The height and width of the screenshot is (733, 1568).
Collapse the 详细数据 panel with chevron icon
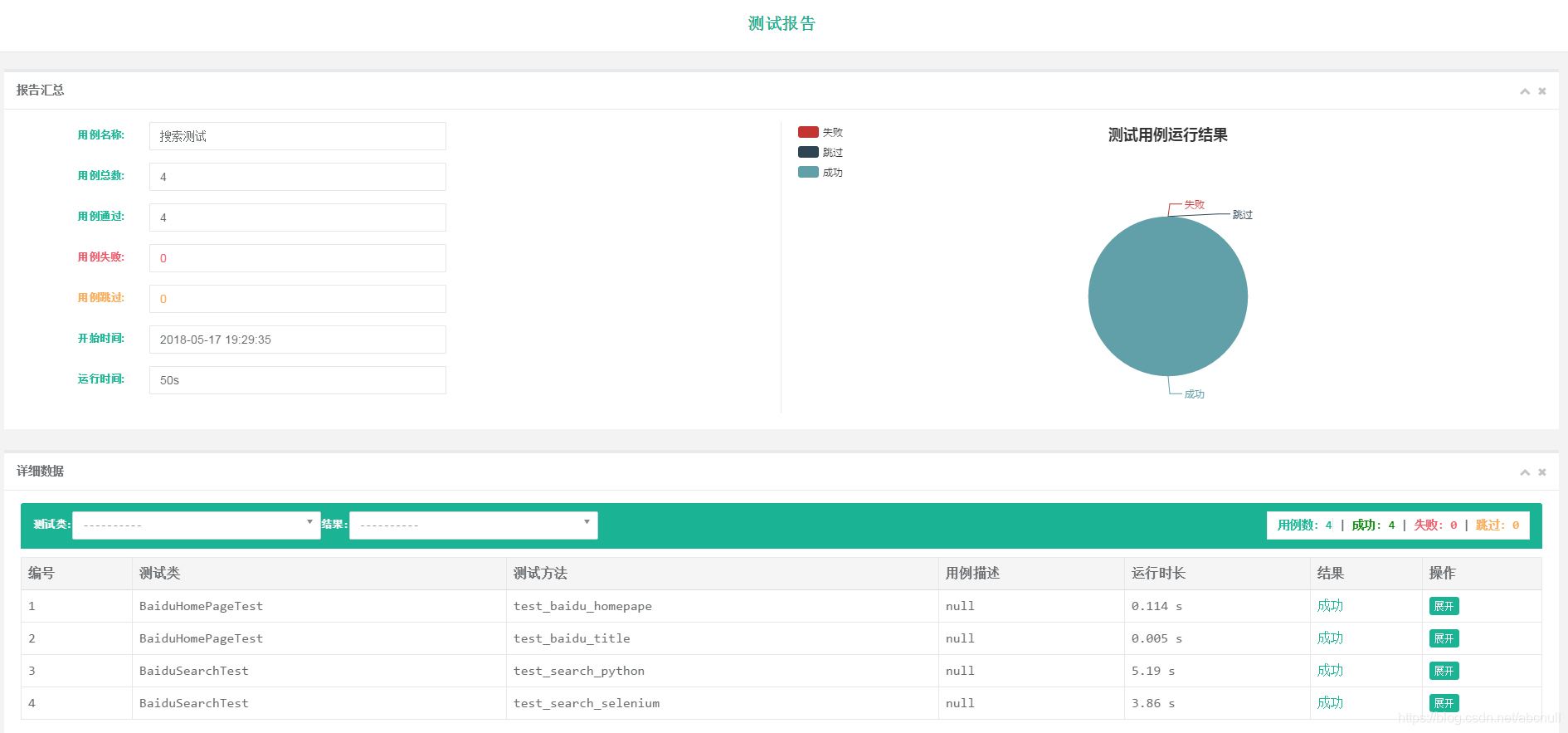pyautogui.click(x=1525, y=472)
